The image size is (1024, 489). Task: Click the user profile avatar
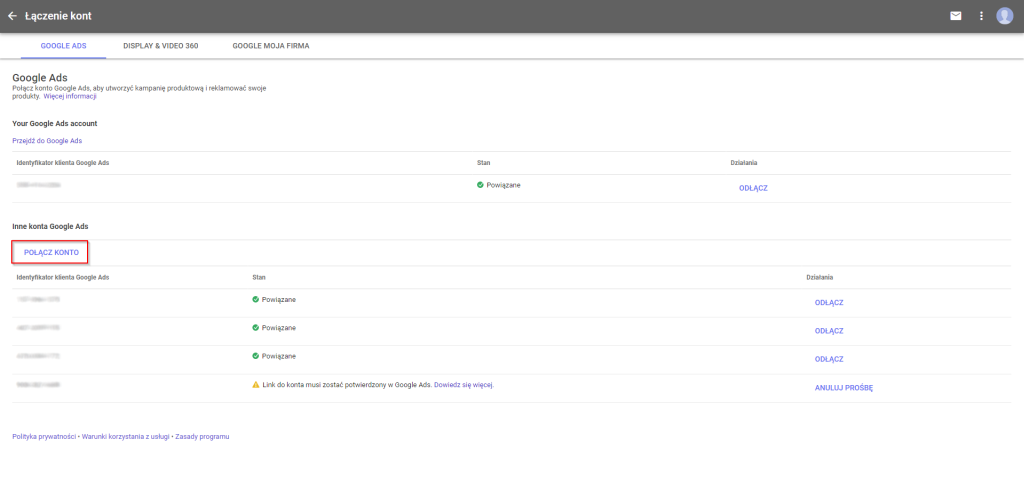pyautogui.click(x=1005, y=16)
